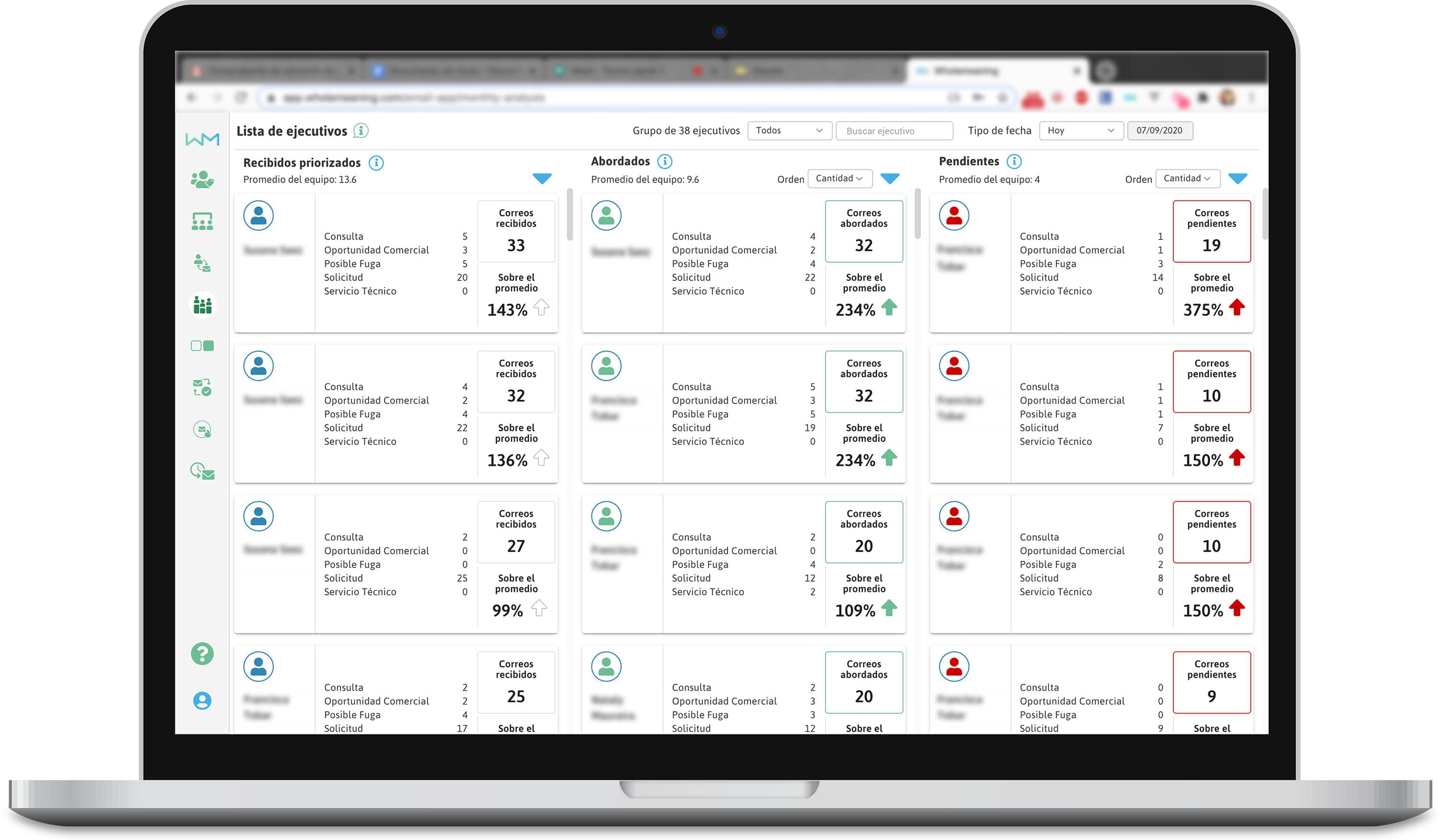The width and height of the screenshot is (1439, 840).
Task: Open the Pendientes Orden Cantidad dropdown
Action: 1188,179
